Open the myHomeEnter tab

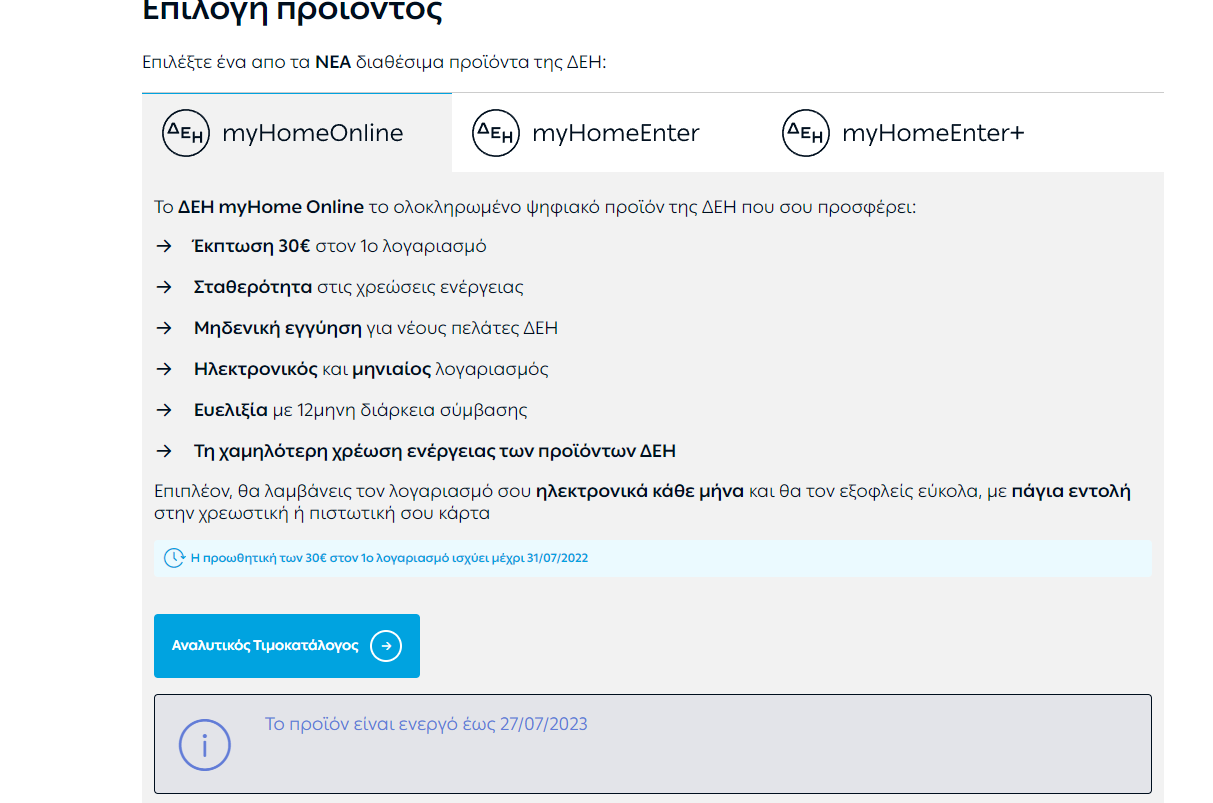(607, 133)
